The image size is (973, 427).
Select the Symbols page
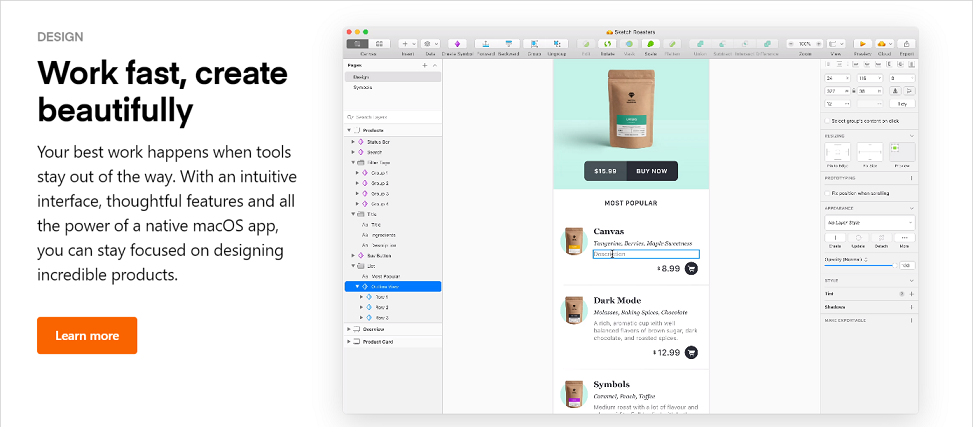(x=362, y=88)
